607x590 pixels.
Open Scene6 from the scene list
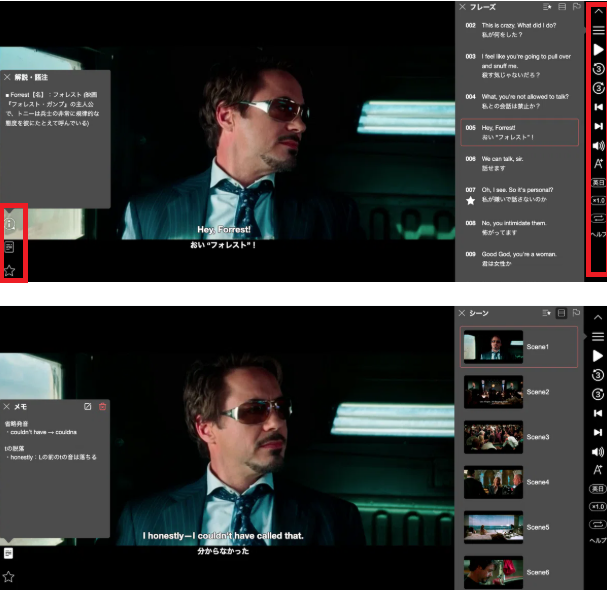click(519, 572)
